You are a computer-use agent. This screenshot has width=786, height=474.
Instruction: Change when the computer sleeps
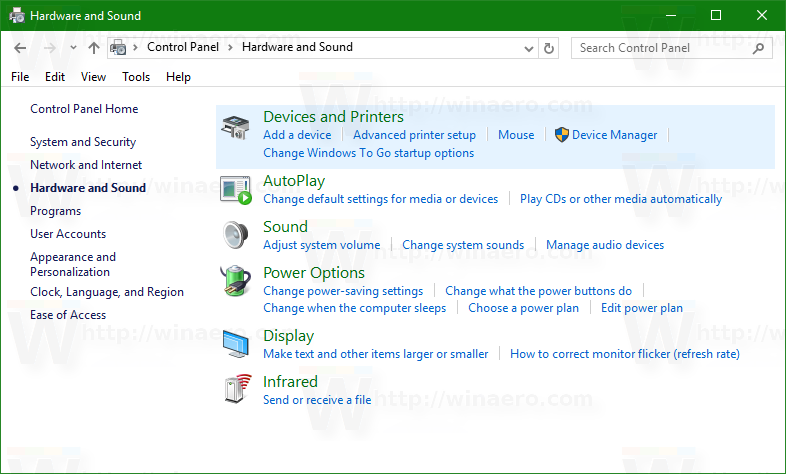tap(354, 308)
